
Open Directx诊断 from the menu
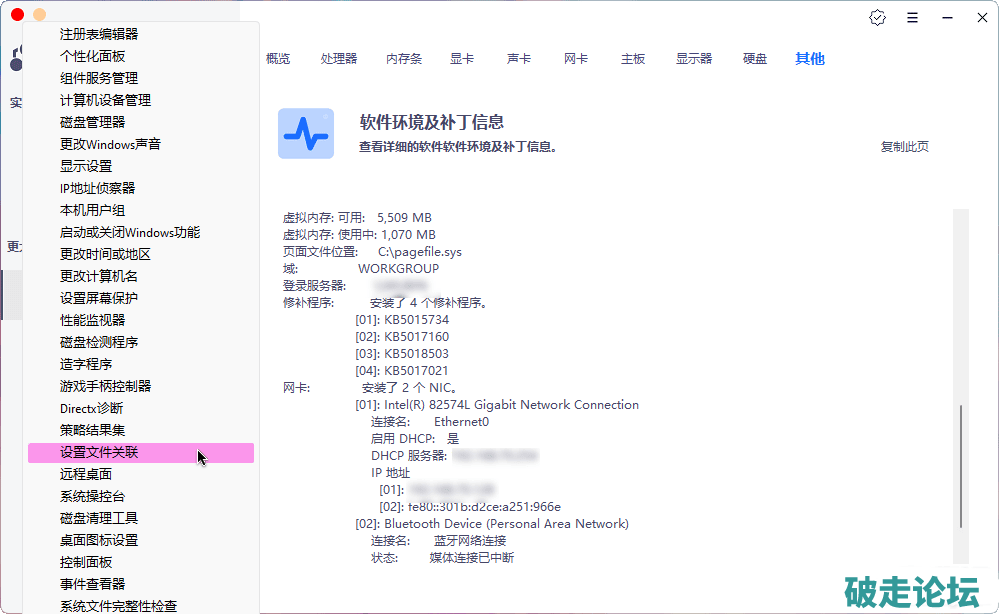point(91,409)
